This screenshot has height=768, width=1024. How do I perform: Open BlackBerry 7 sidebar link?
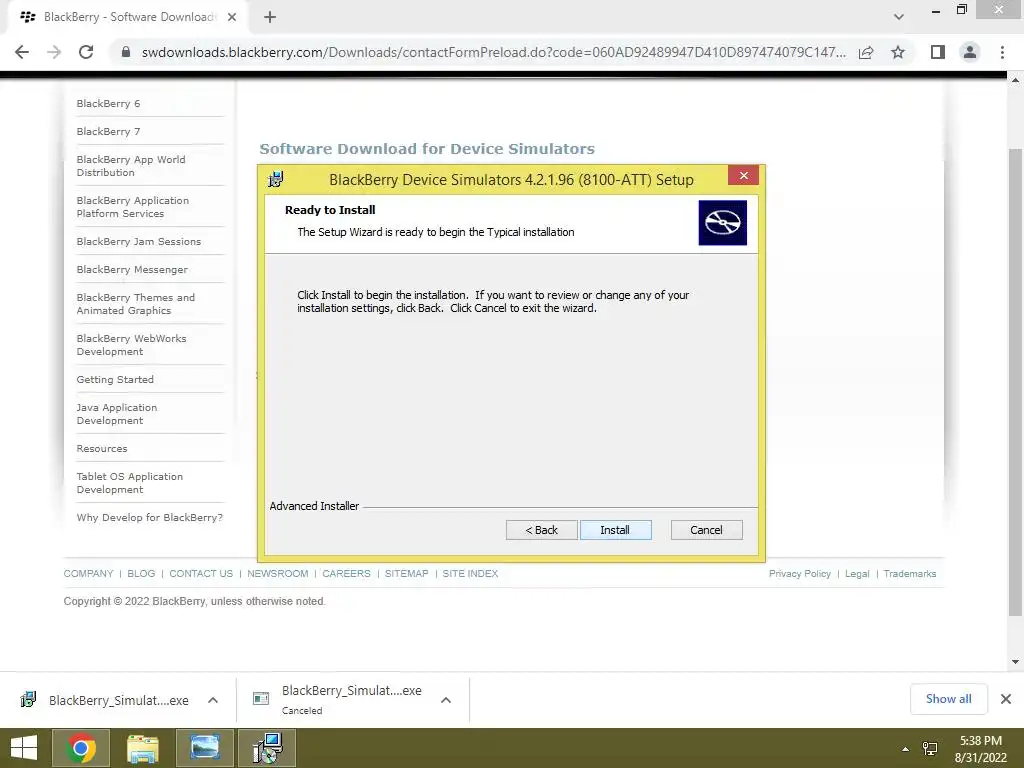108,132
